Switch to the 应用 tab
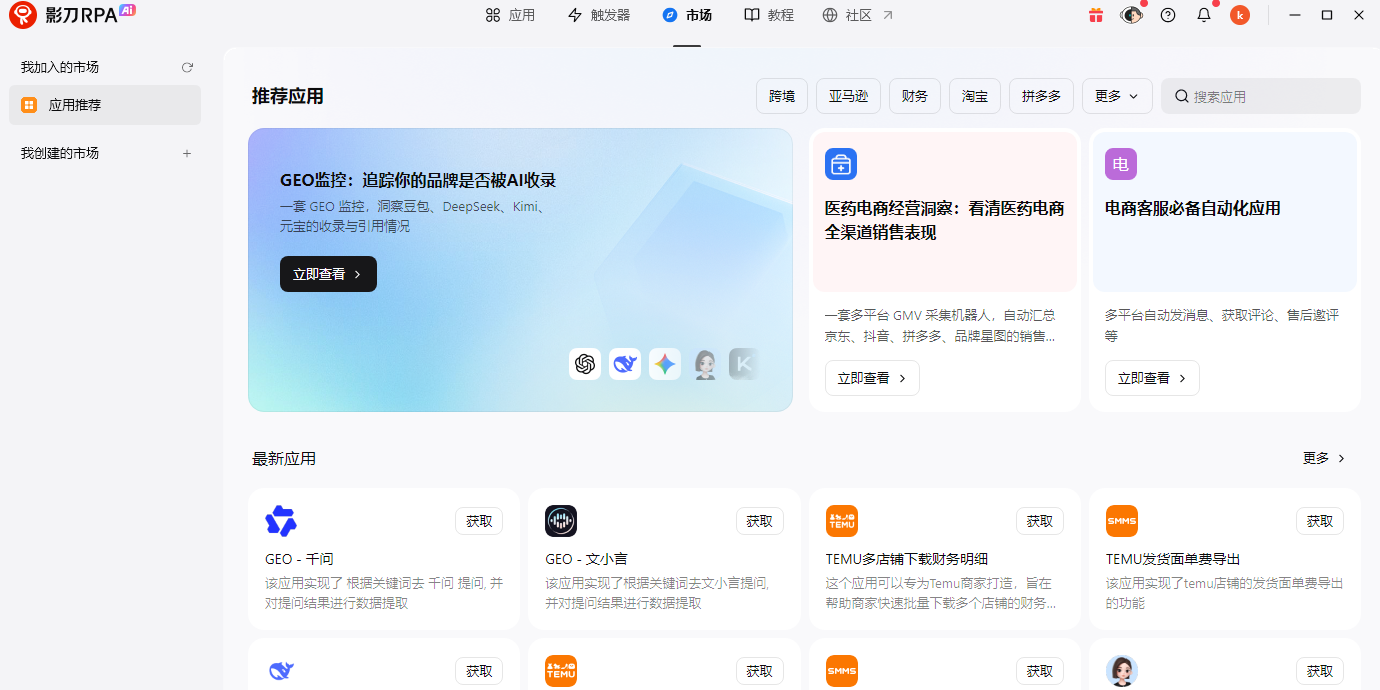 (x=510, y=15)
